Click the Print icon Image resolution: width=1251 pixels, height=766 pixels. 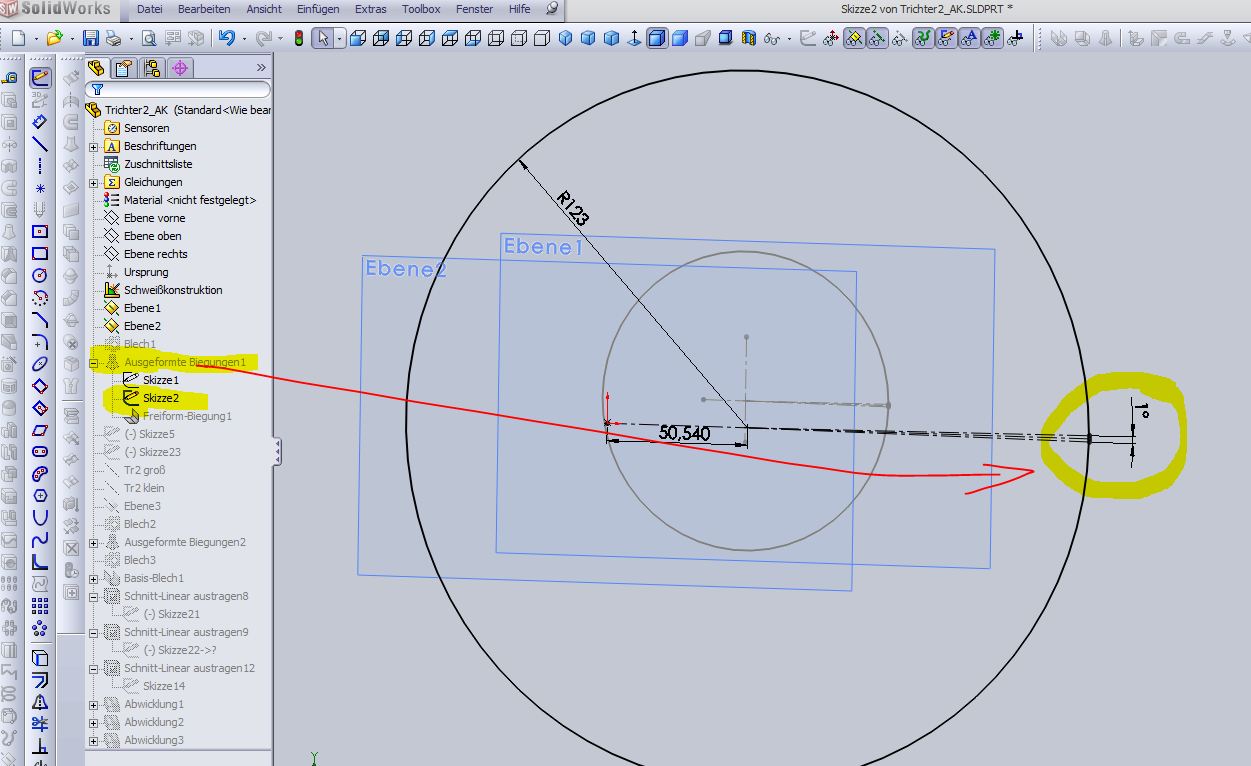pos(113,38)
